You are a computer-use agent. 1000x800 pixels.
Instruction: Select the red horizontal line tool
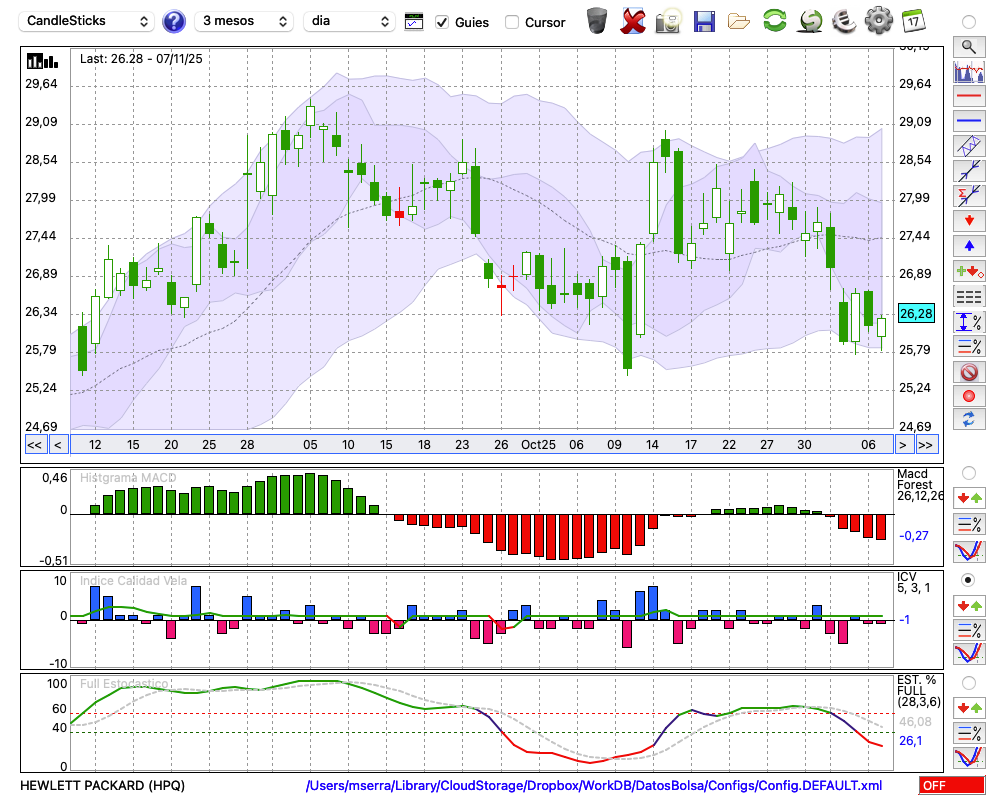click(x=968, y=97)
